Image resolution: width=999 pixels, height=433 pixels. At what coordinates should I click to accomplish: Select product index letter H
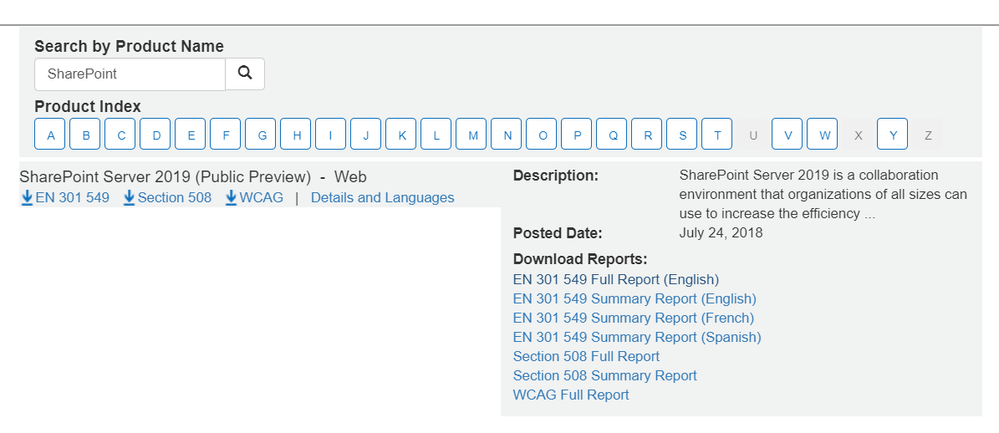tap(296, 134)
